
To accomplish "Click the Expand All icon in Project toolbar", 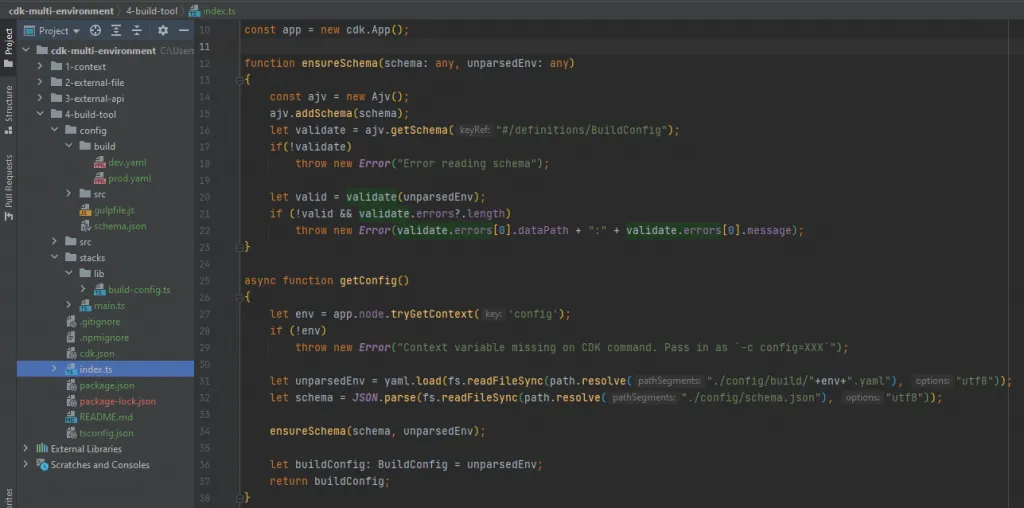I will 116,31.
